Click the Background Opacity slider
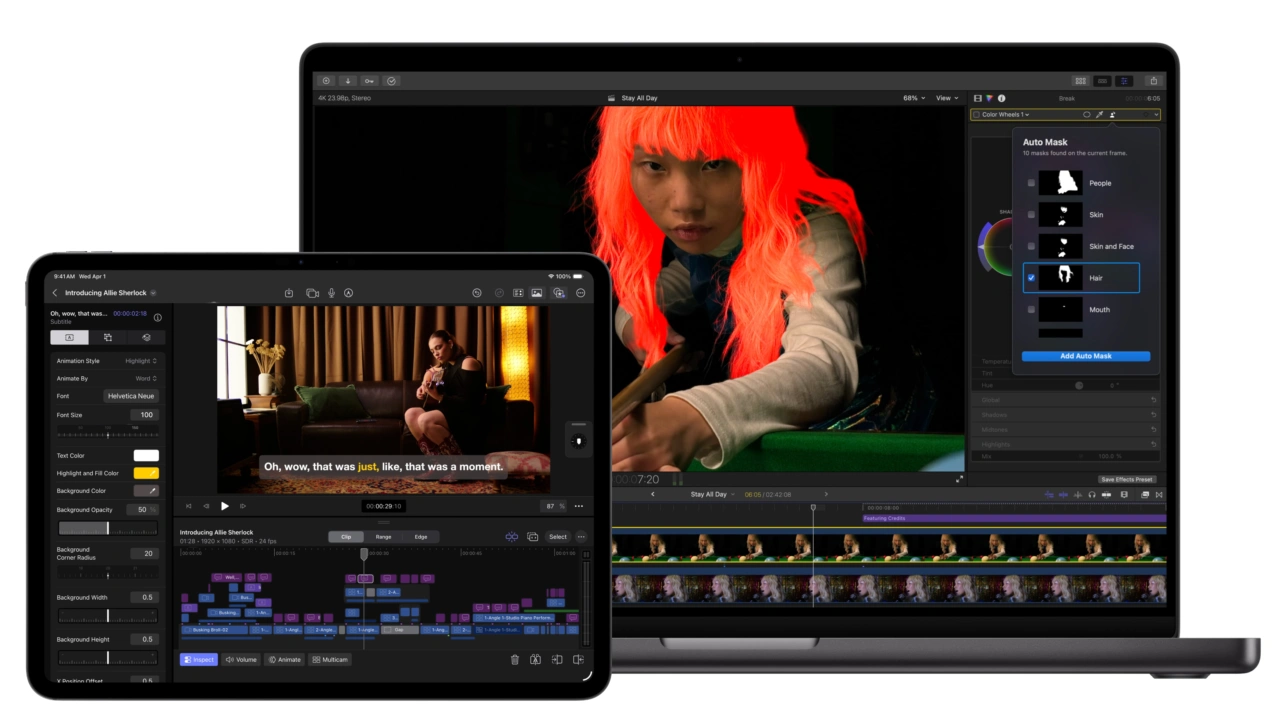This screenshot has width=1280, height=720. click(108, 528)
